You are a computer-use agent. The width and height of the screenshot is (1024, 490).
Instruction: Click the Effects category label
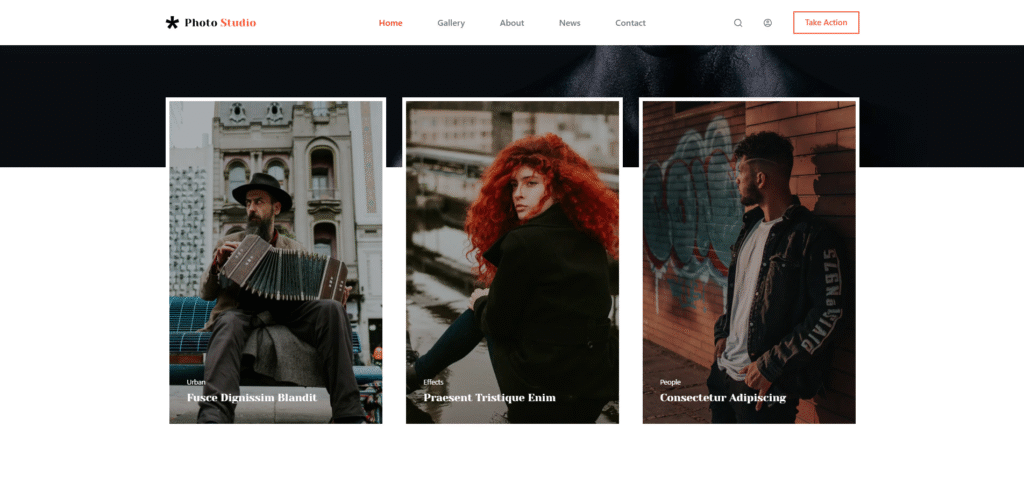click(433, 382)
